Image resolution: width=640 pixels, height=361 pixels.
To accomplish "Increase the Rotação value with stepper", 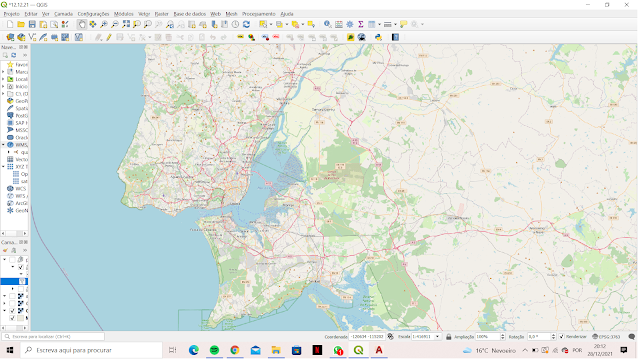I will [553, 335].
